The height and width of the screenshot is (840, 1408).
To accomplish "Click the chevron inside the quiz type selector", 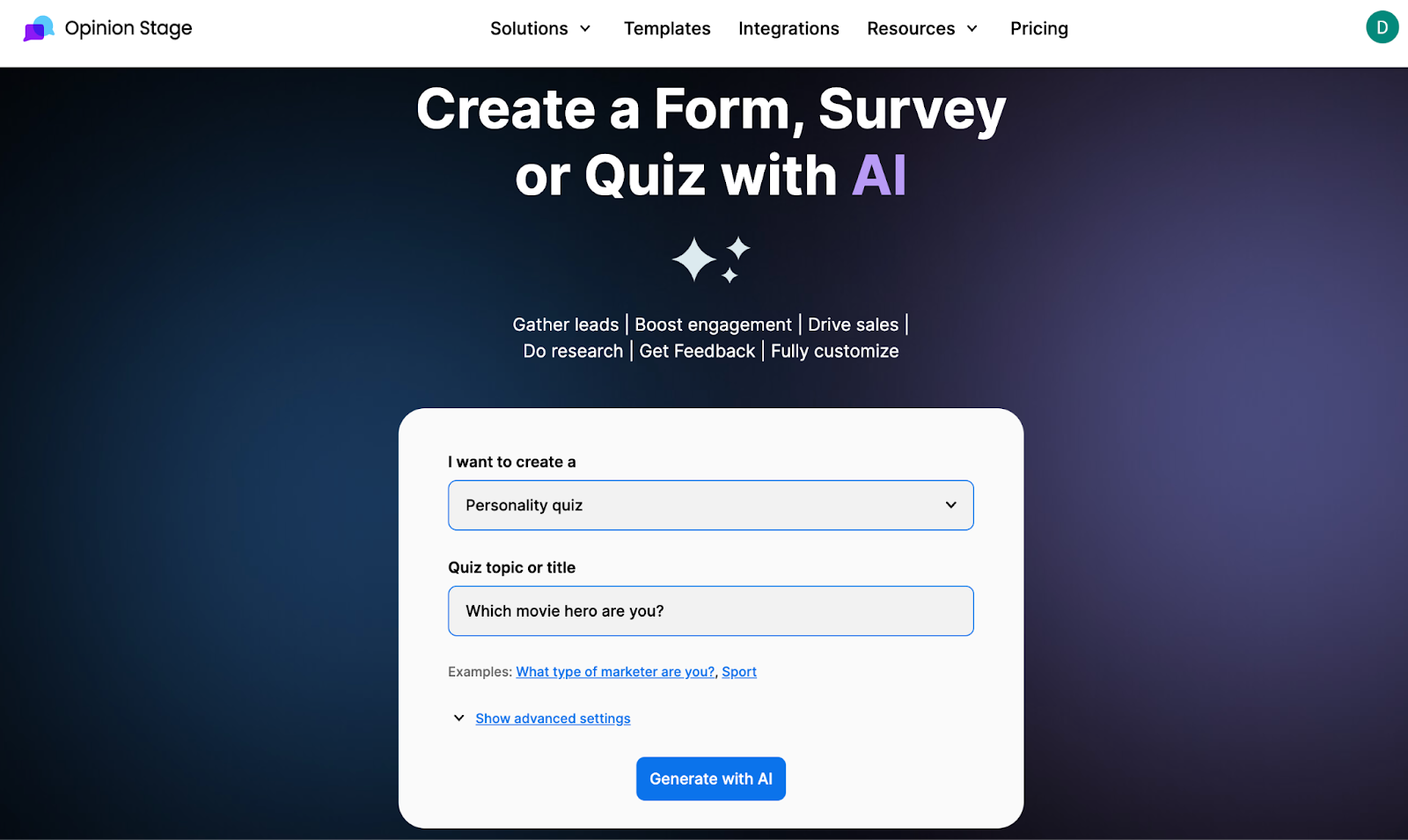I will point(951,505).
